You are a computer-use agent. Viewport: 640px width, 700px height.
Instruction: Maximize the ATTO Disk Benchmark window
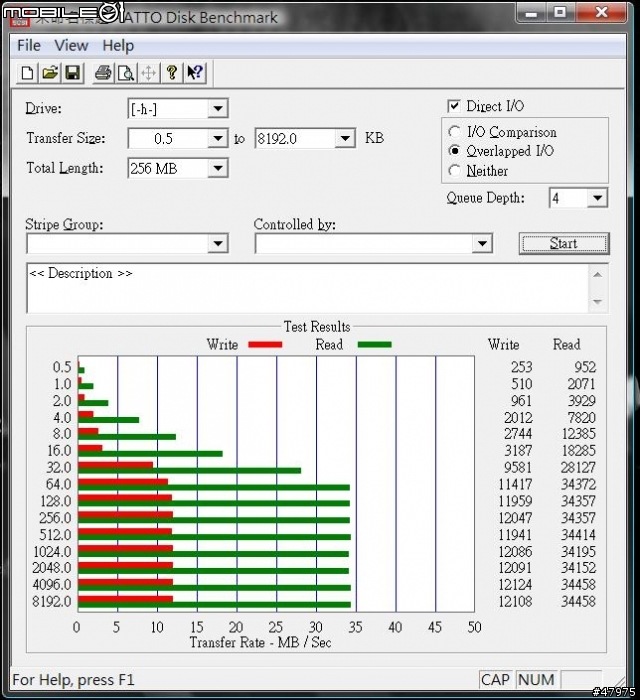(x=560, y=12)
